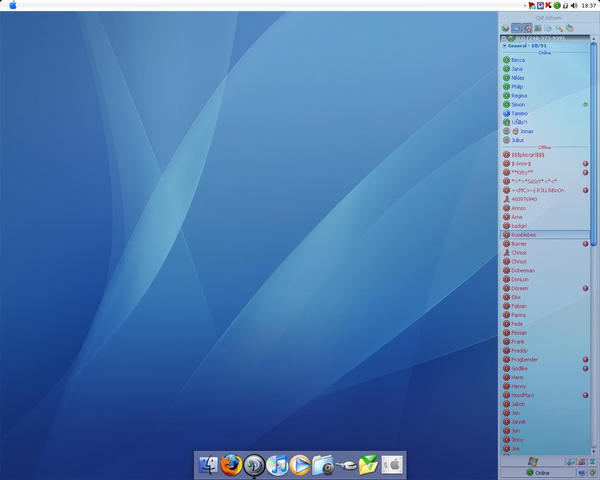Screen dimensions: 600x480
Task: Open QIP main menu via Windows flag button
Action: (532, 462)
